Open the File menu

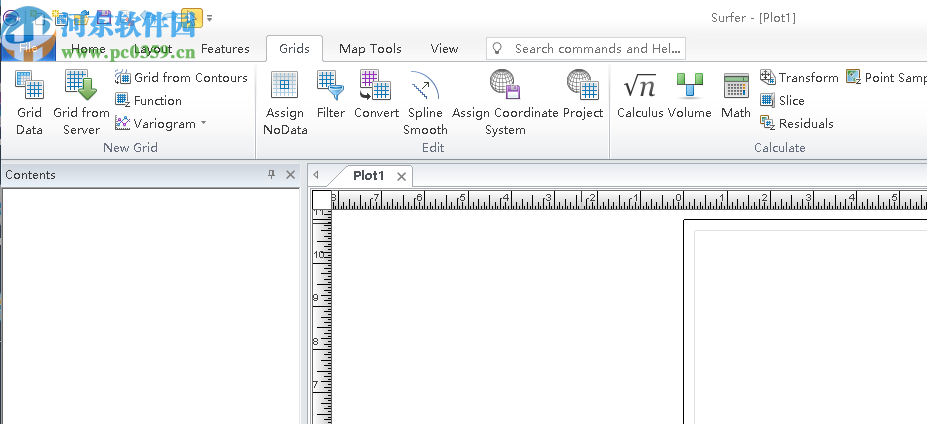click(x=28, y=48)
